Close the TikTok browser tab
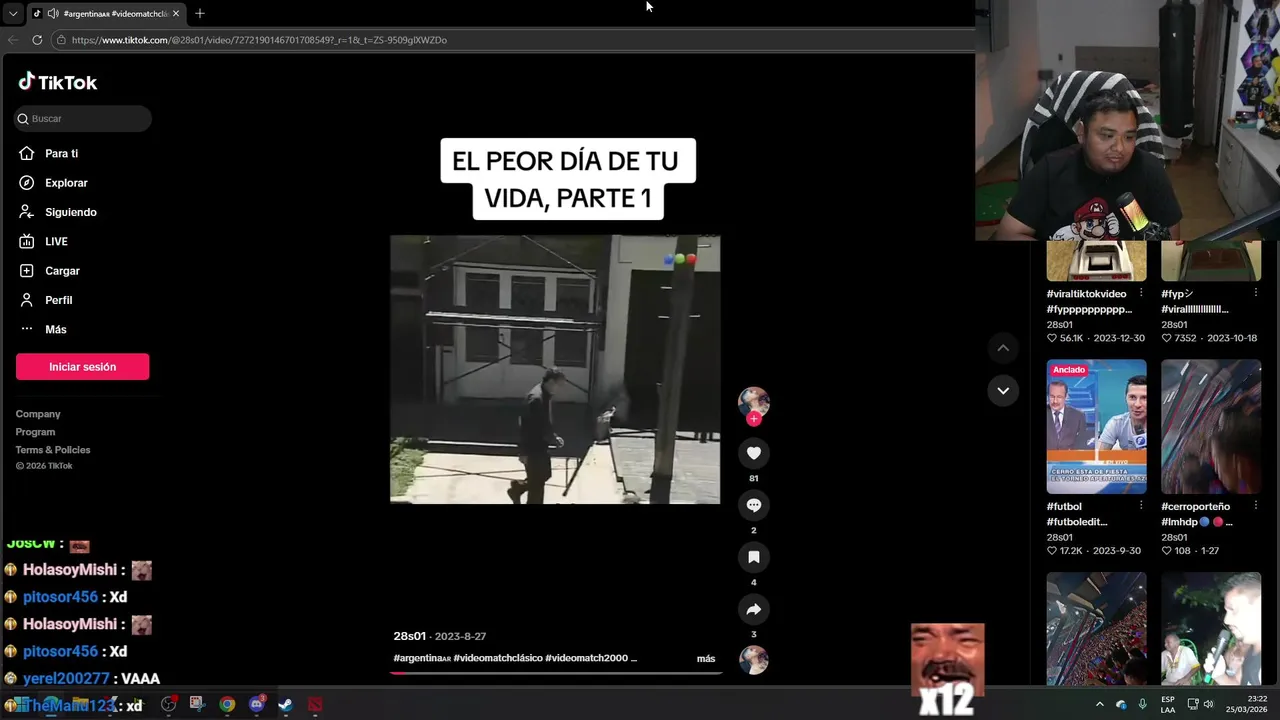 [176, 13]
